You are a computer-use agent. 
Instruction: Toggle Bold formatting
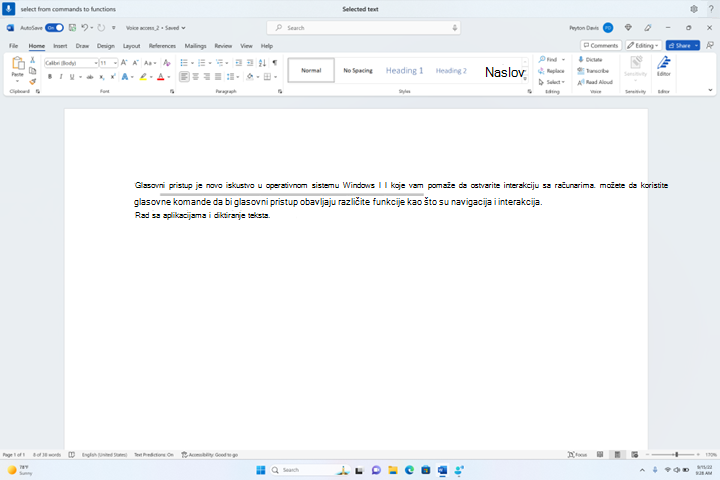50,77
